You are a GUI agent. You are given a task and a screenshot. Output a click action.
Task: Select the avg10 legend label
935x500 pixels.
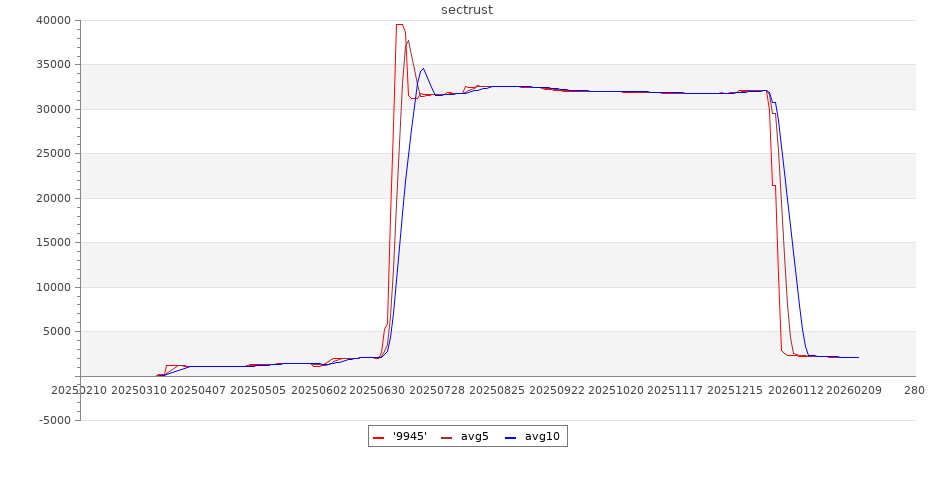[x=542, y=437]
